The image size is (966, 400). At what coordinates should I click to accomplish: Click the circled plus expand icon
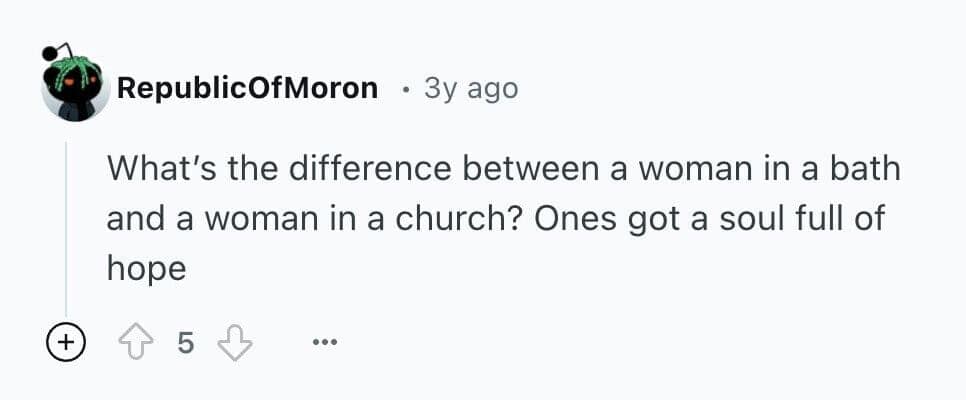65,343
